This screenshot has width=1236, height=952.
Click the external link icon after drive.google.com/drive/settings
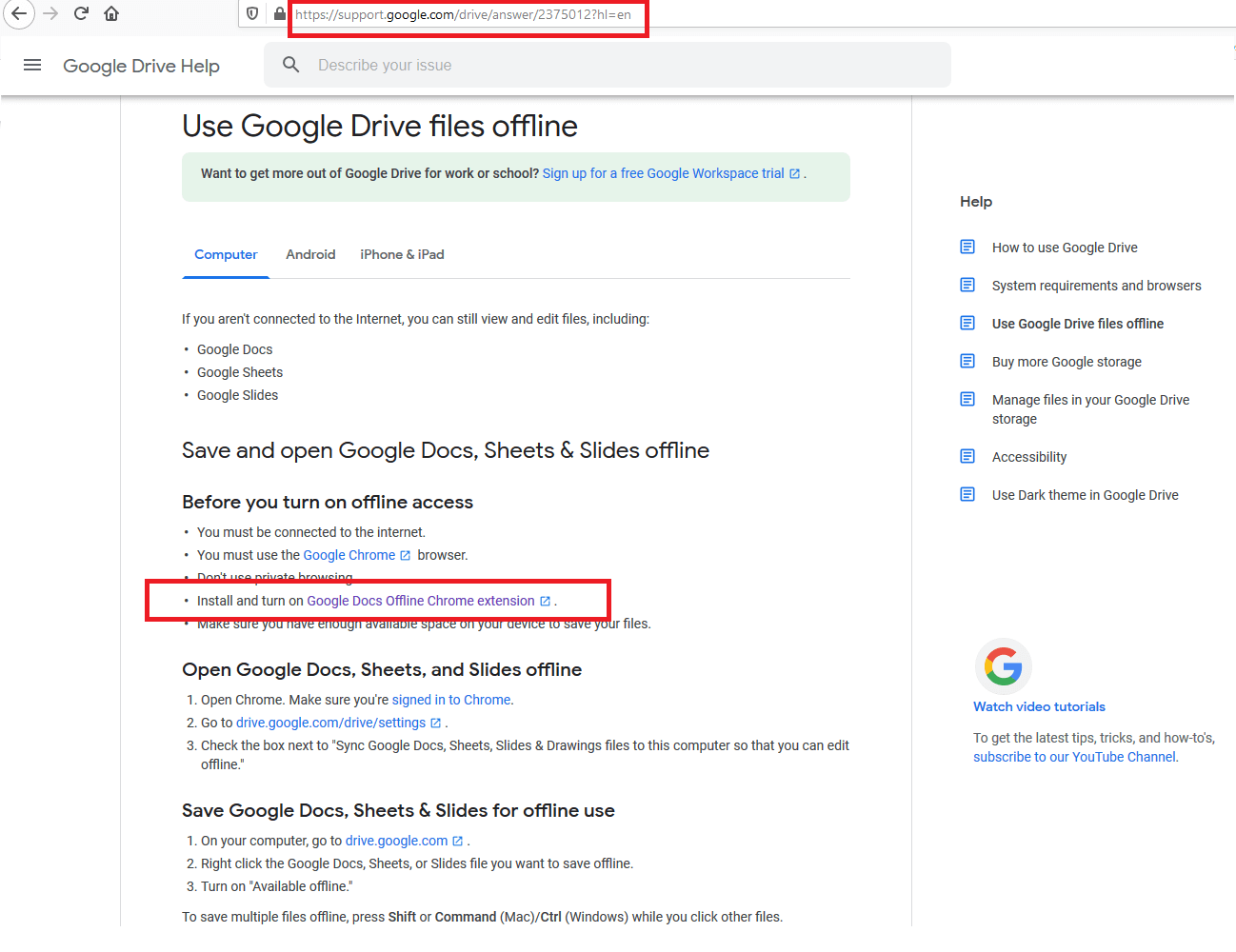[x=435, y=723]
